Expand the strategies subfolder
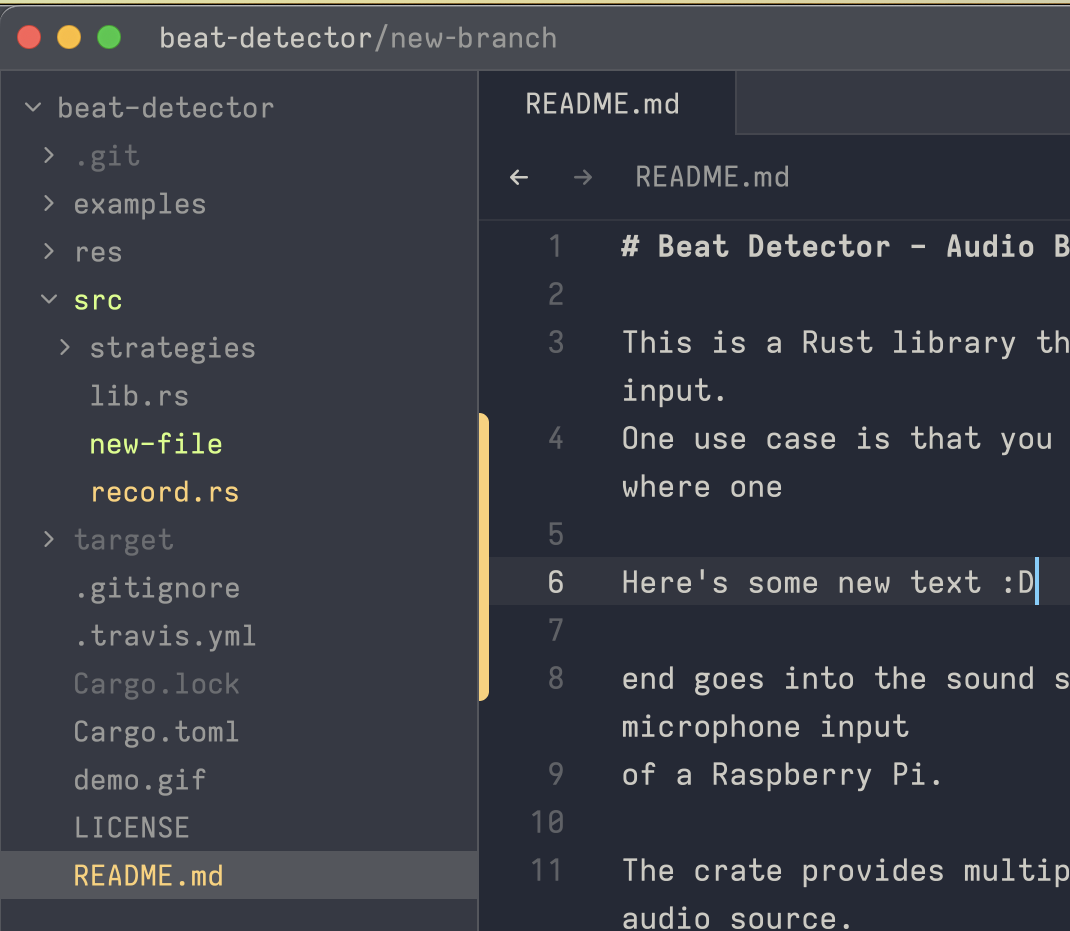 (x=65, y=348)
